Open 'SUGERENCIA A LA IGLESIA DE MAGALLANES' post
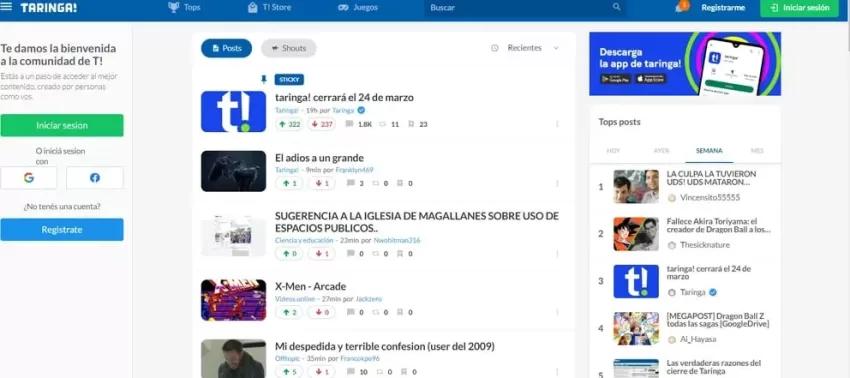This screenshot has width=850, height=378. [416, 222]
